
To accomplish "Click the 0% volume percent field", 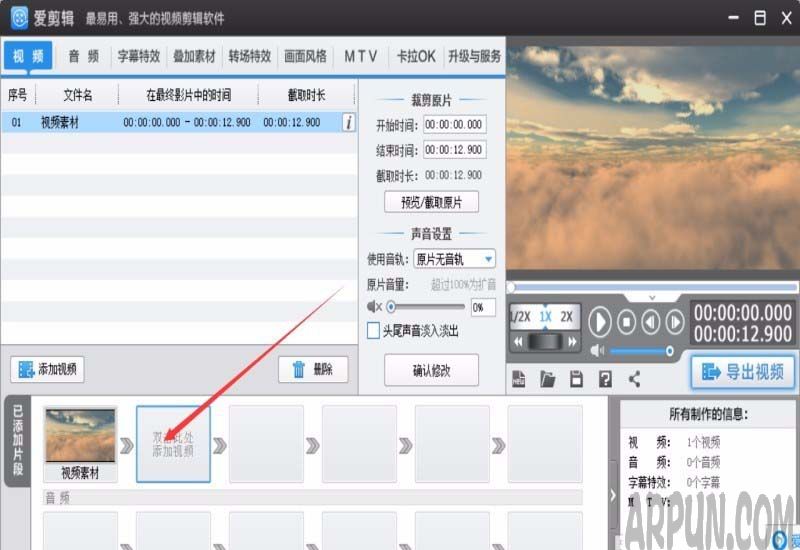I will point(483,307).
